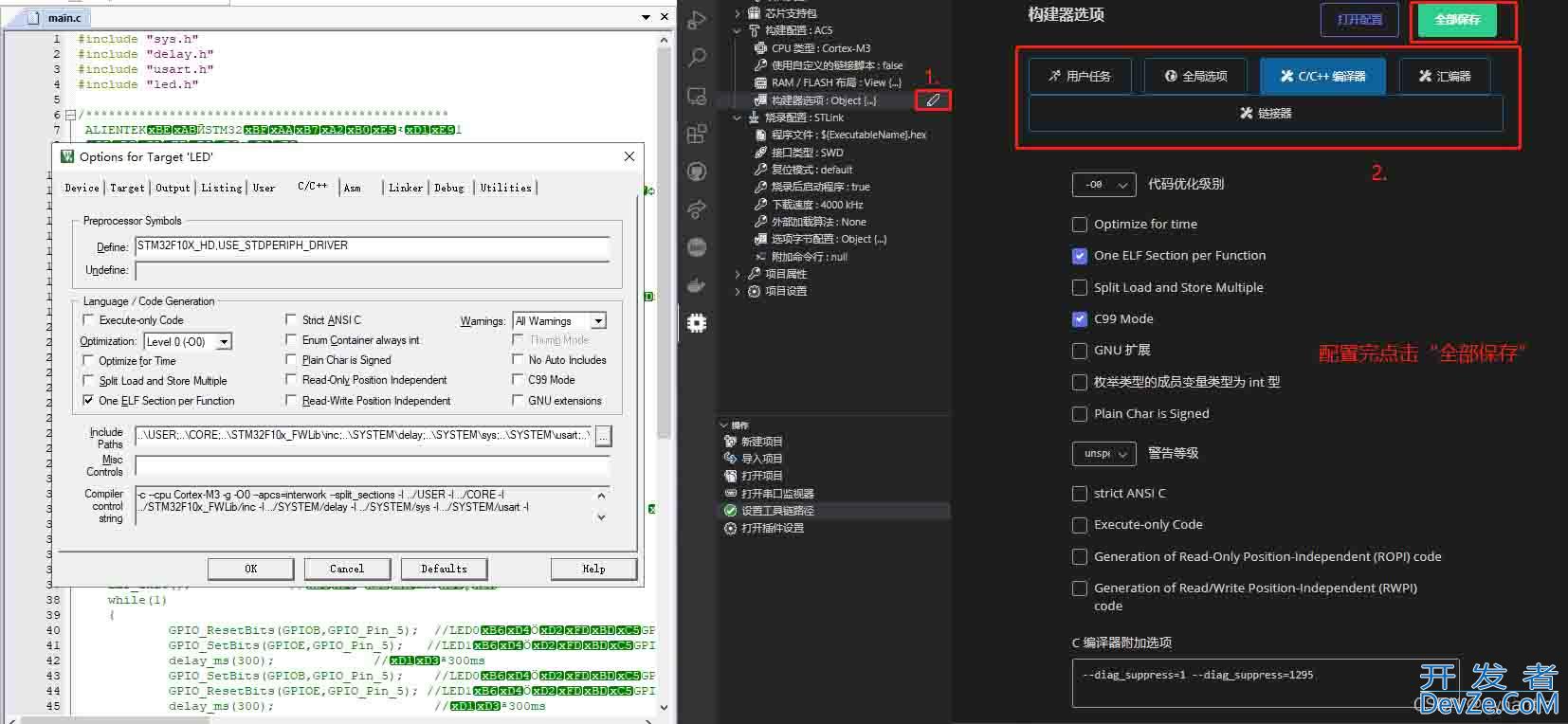Image resolution: width=1568 pixels, height=724 pixels.
Task: Switch to the Debug tab in Keil dialog
Action: coord(449,188)
